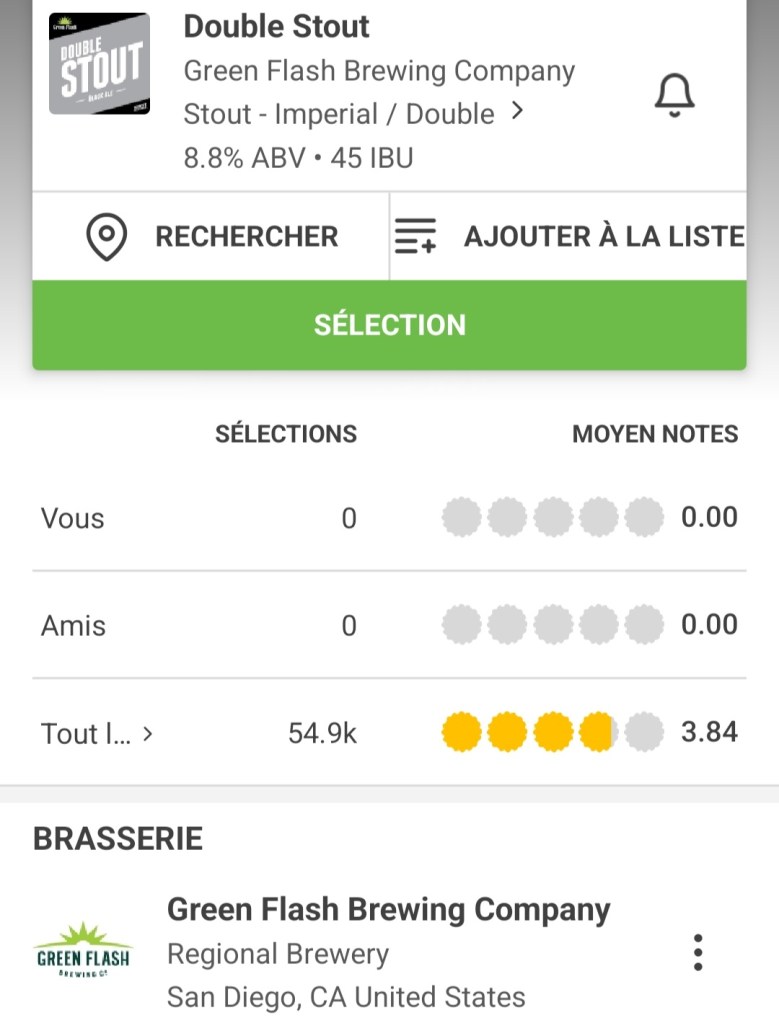Image resolution: width=779 pixels, height=1023 pixels.
Task: Tap the 54.9k selections count
Action: (x=322, y=733)
